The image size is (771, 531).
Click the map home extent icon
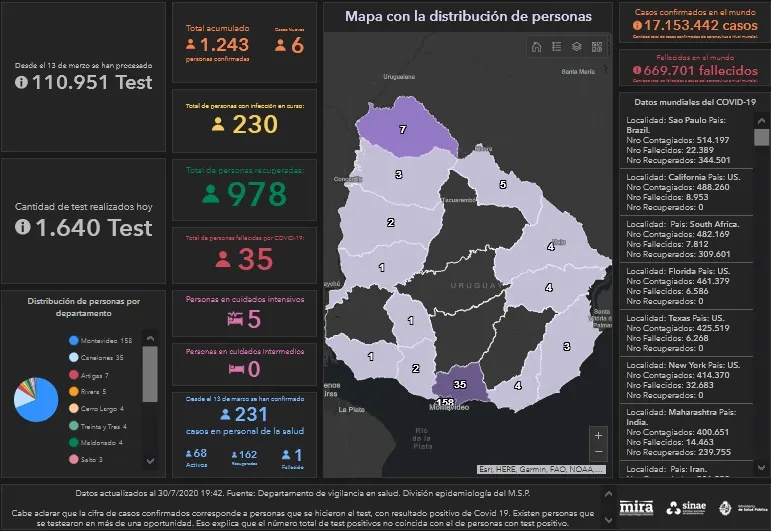(537, 47)
